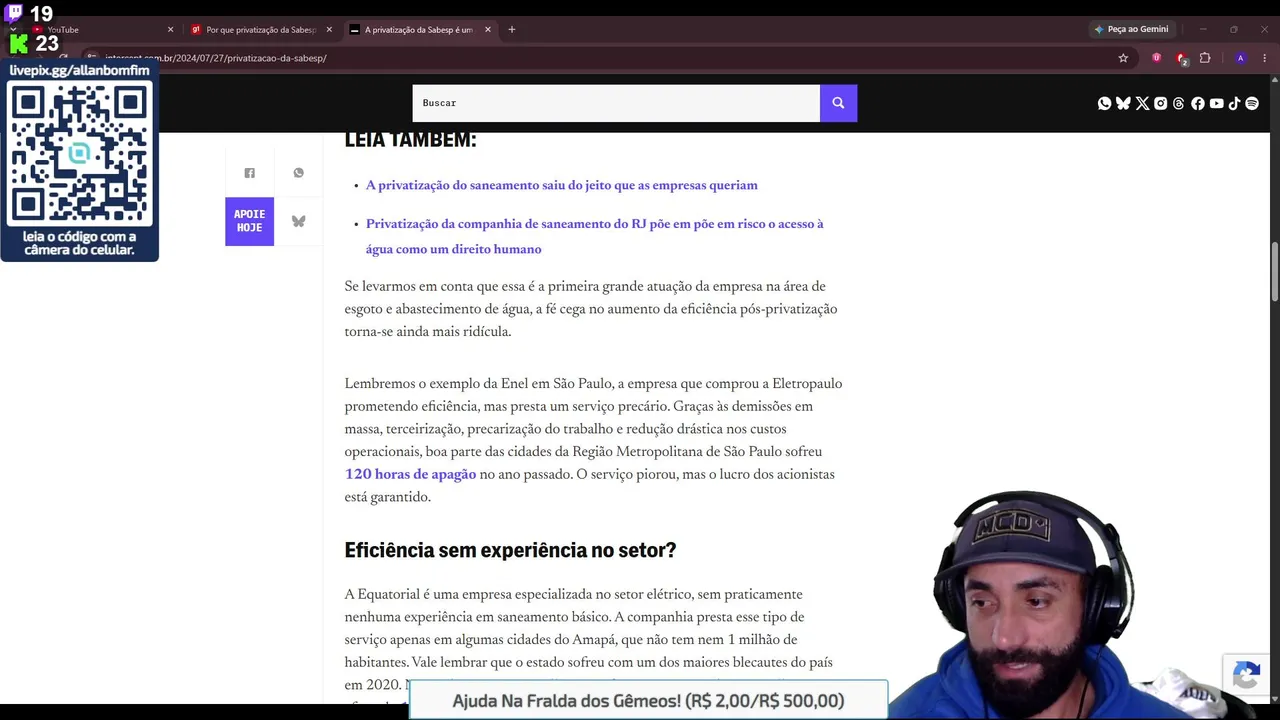Click the reCAPTCHA badge icon
Screen dimensions: 1280x720
click(x=1246, y=677)
